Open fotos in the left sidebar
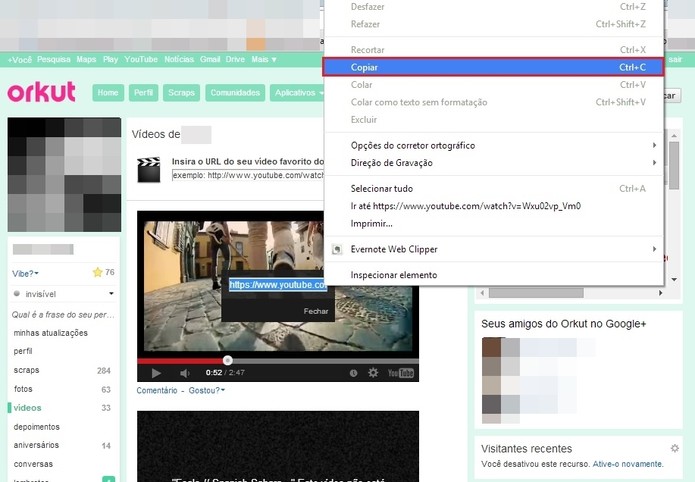The width and height of the screenshot is (695, 482). pos(23,389)
